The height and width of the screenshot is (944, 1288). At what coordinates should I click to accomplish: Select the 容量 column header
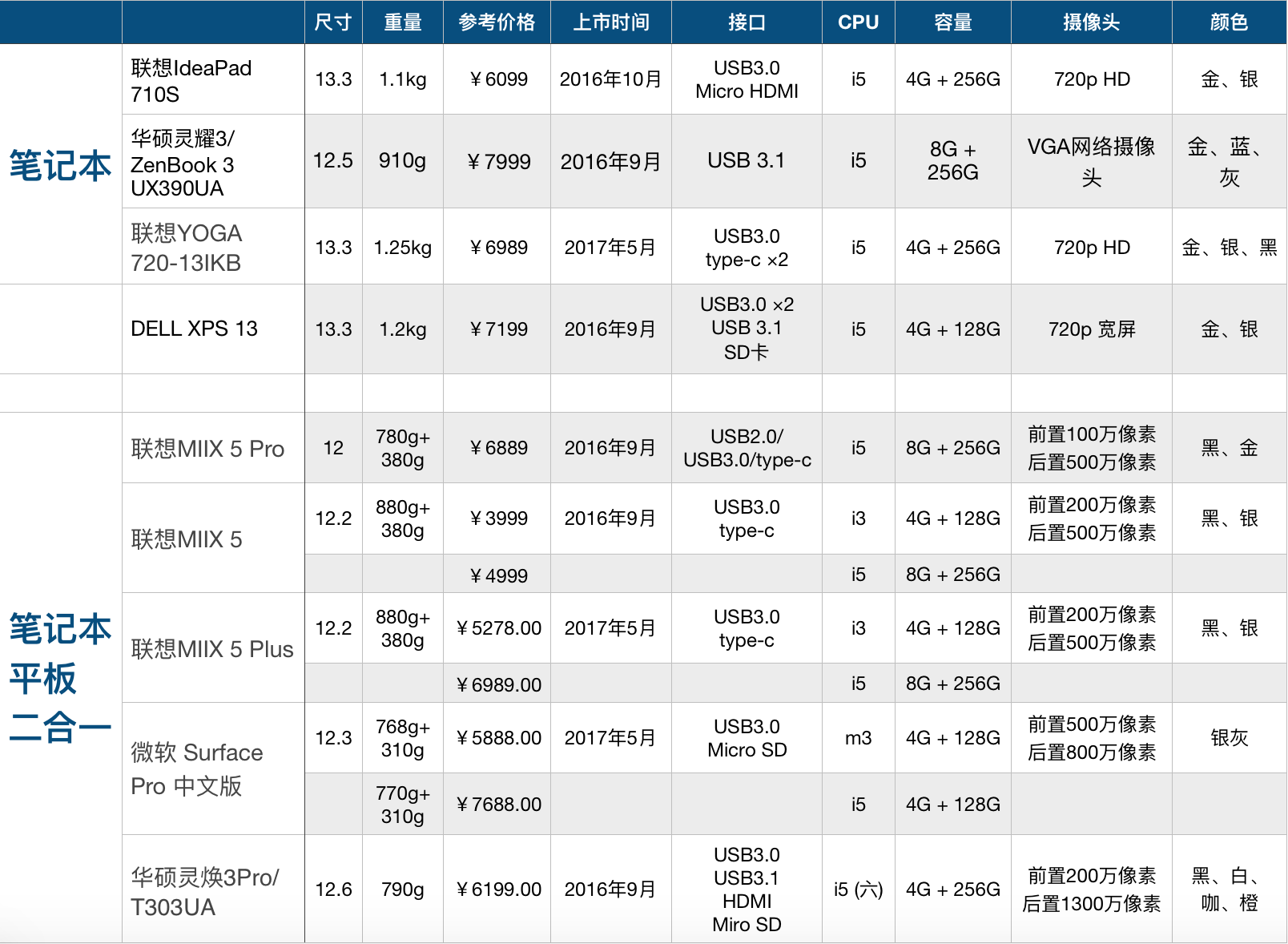953,22
